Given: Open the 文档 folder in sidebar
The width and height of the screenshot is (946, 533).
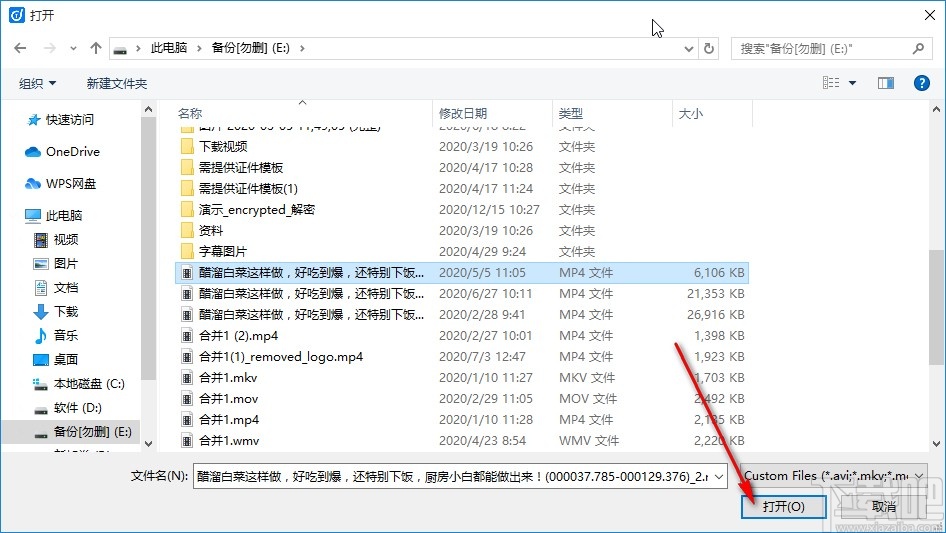Looking at the screenshot, I should 56,288.
